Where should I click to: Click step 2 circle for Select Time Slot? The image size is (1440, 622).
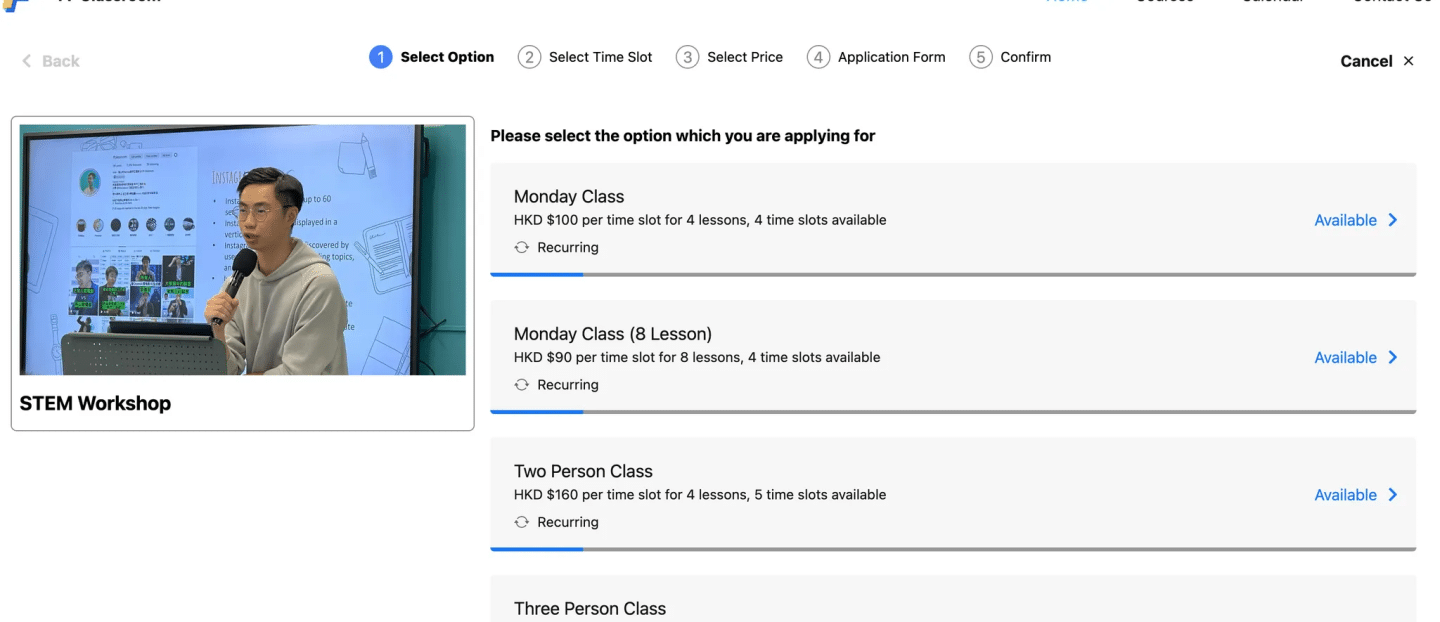coord(529,57)
